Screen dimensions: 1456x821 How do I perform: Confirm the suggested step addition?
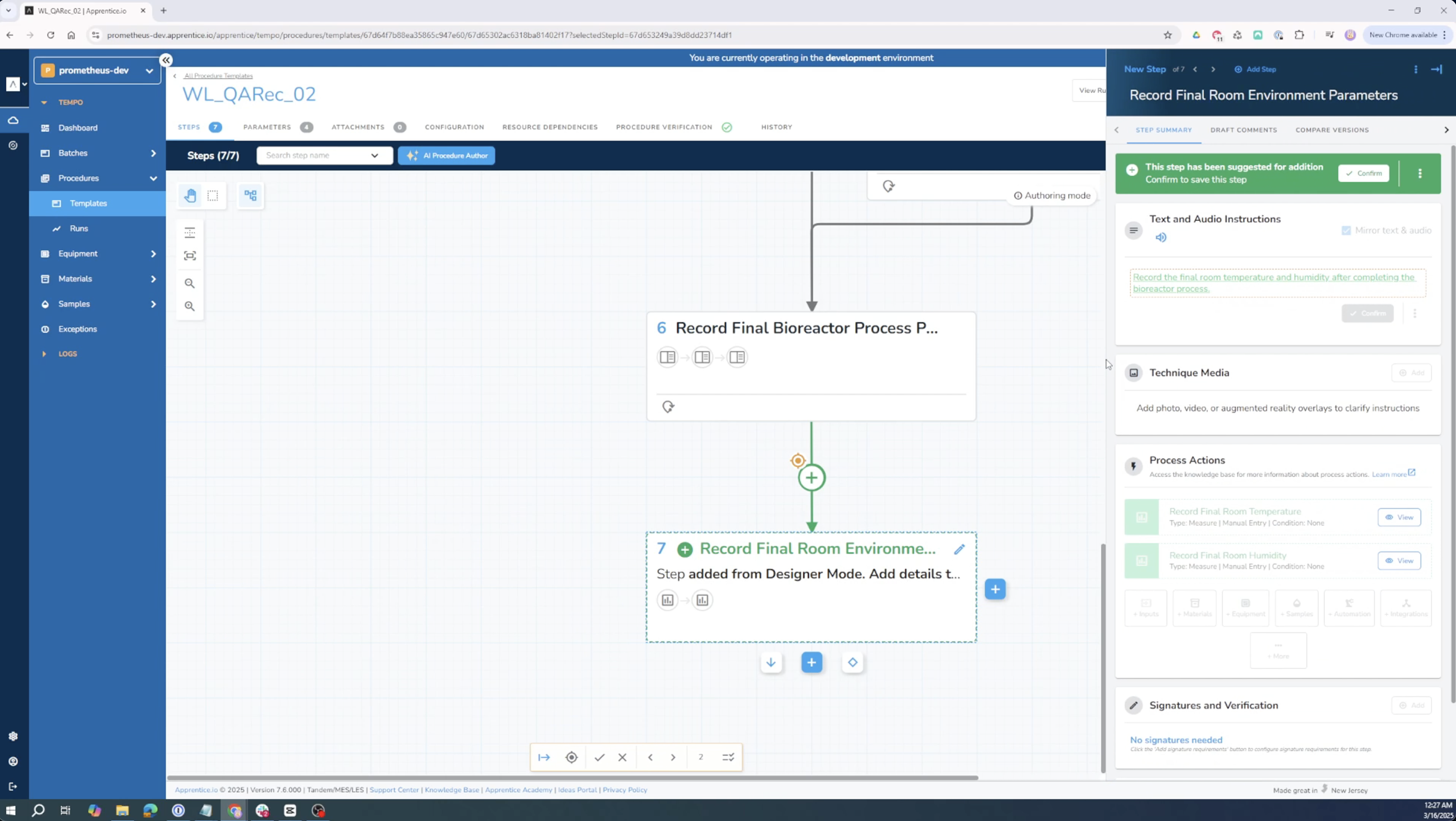click(1363, 173)
